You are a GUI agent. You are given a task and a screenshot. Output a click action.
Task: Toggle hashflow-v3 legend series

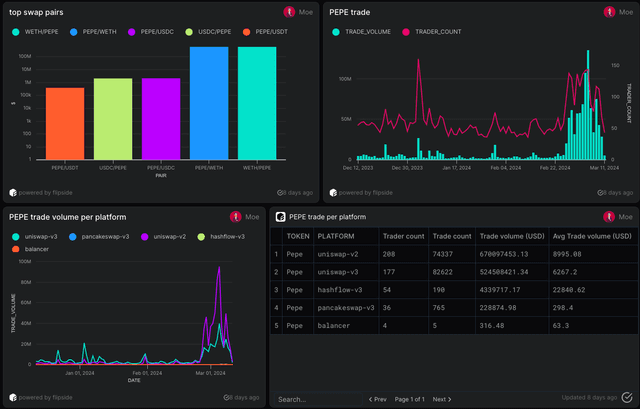221,237
